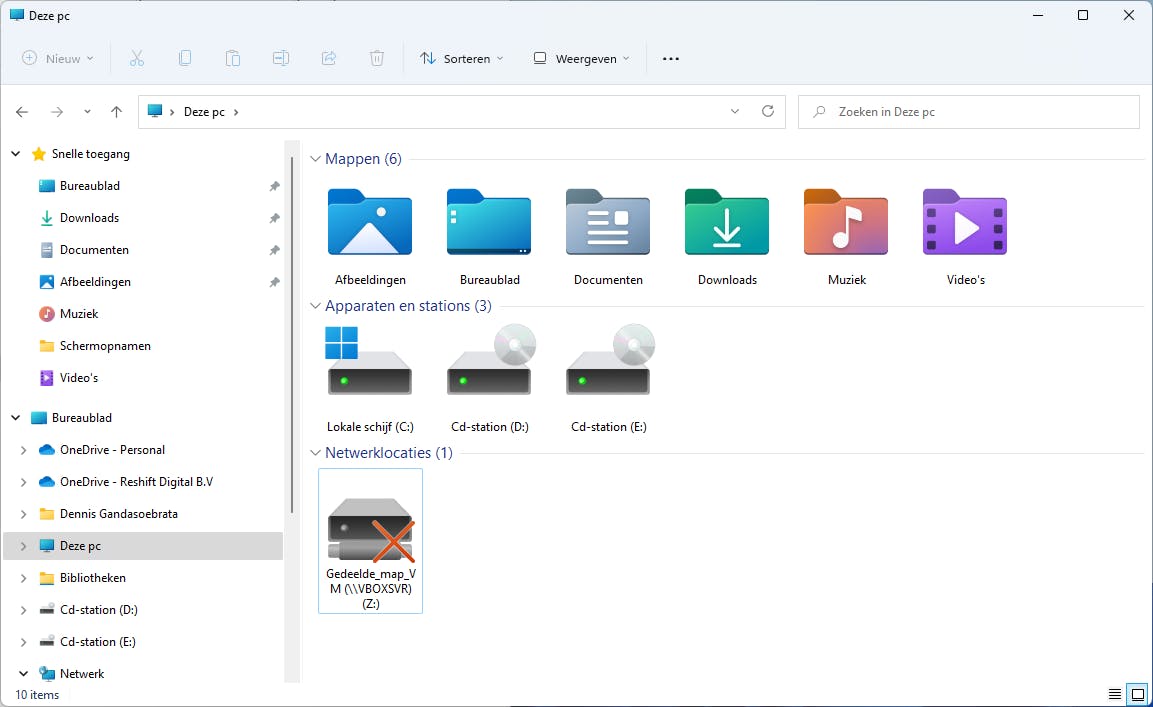The height and width of the screenshot is (707, 1153).
Task: Select Downloads in Snelle toegang
Action: pos(89,218)
